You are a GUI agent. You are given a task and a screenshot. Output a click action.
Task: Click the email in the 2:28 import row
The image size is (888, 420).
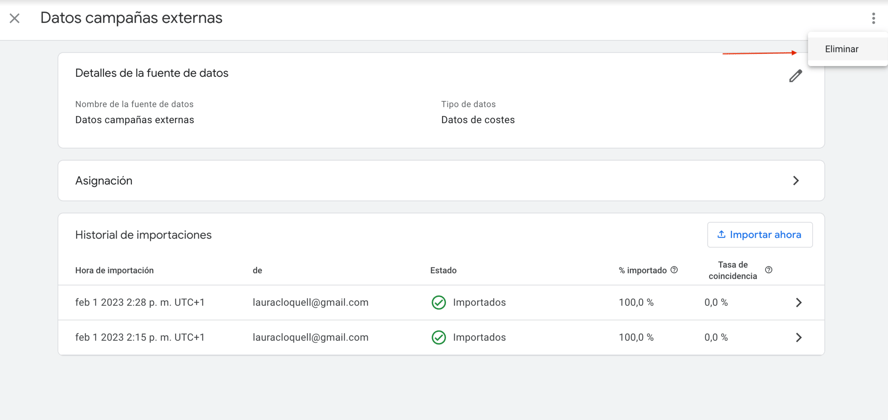[310, 303]
